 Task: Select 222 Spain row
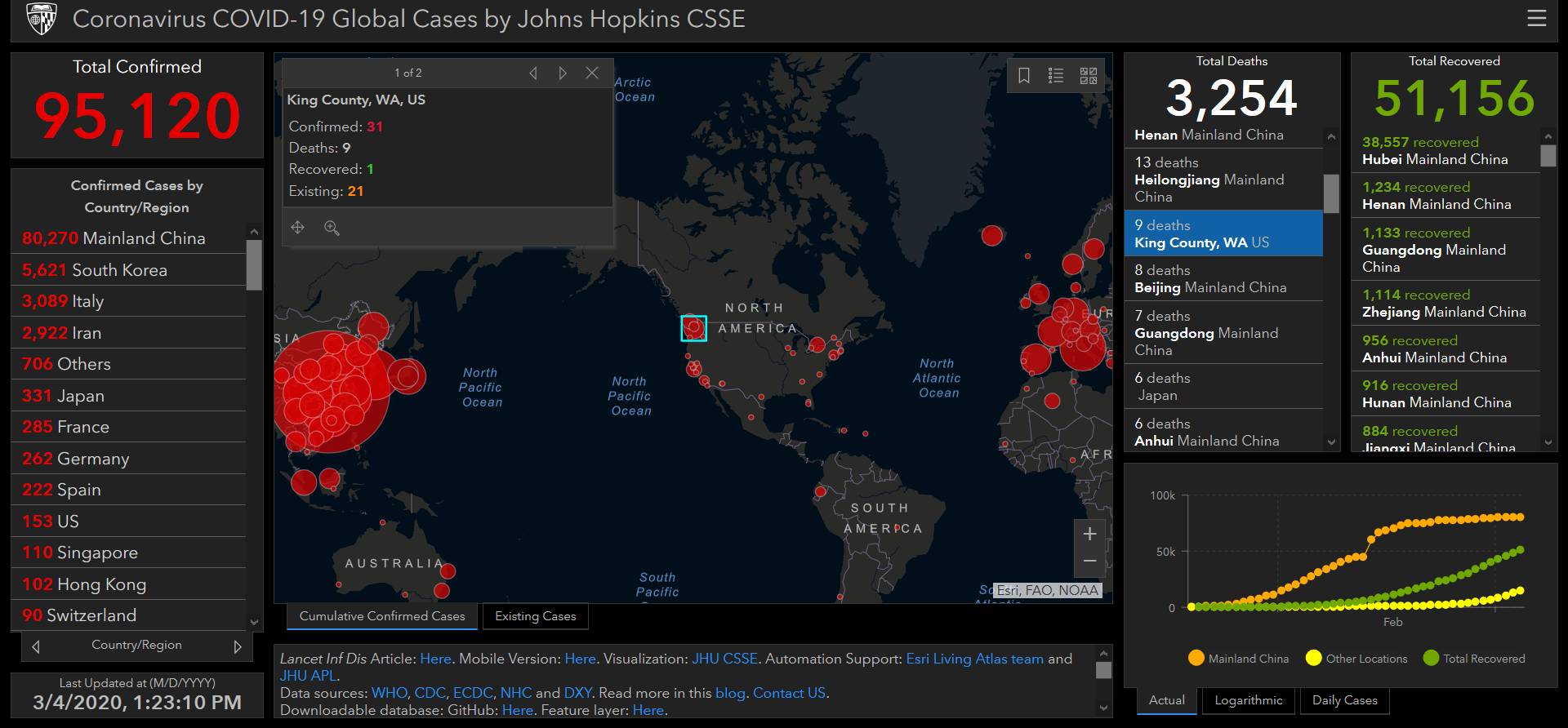coord(129,490)
